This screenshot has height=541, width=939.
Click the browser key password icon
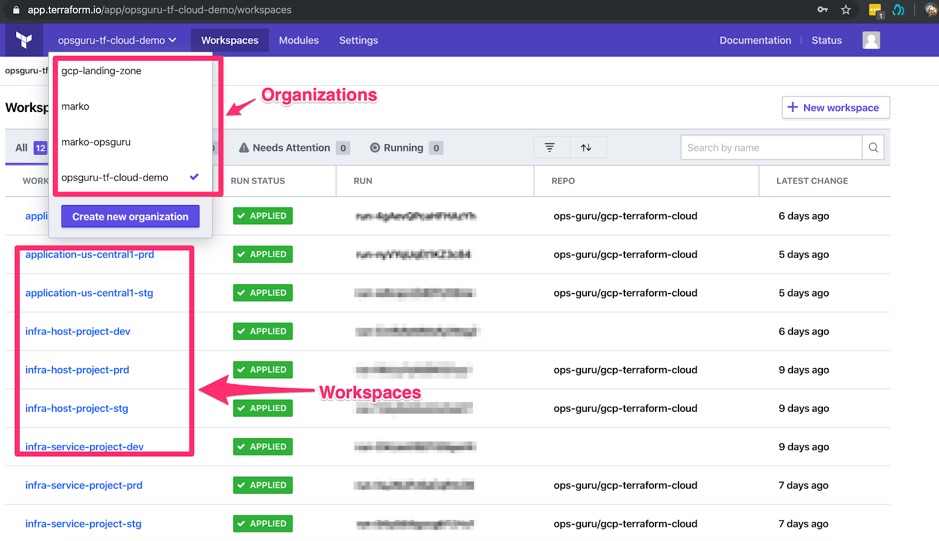click(822, 10)
